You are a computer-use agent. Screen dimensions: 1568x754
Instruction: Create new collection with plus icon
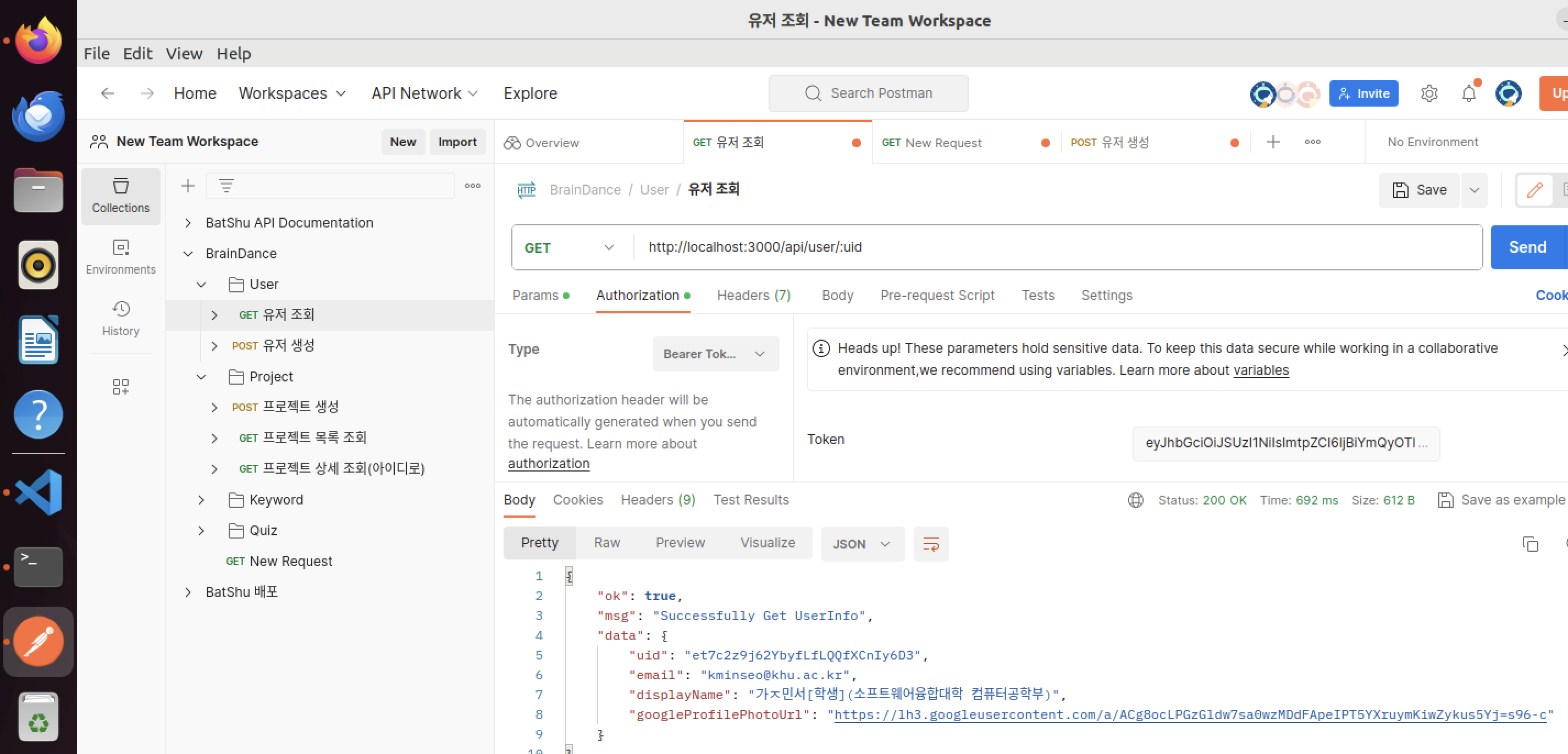[x=187, y=186]
